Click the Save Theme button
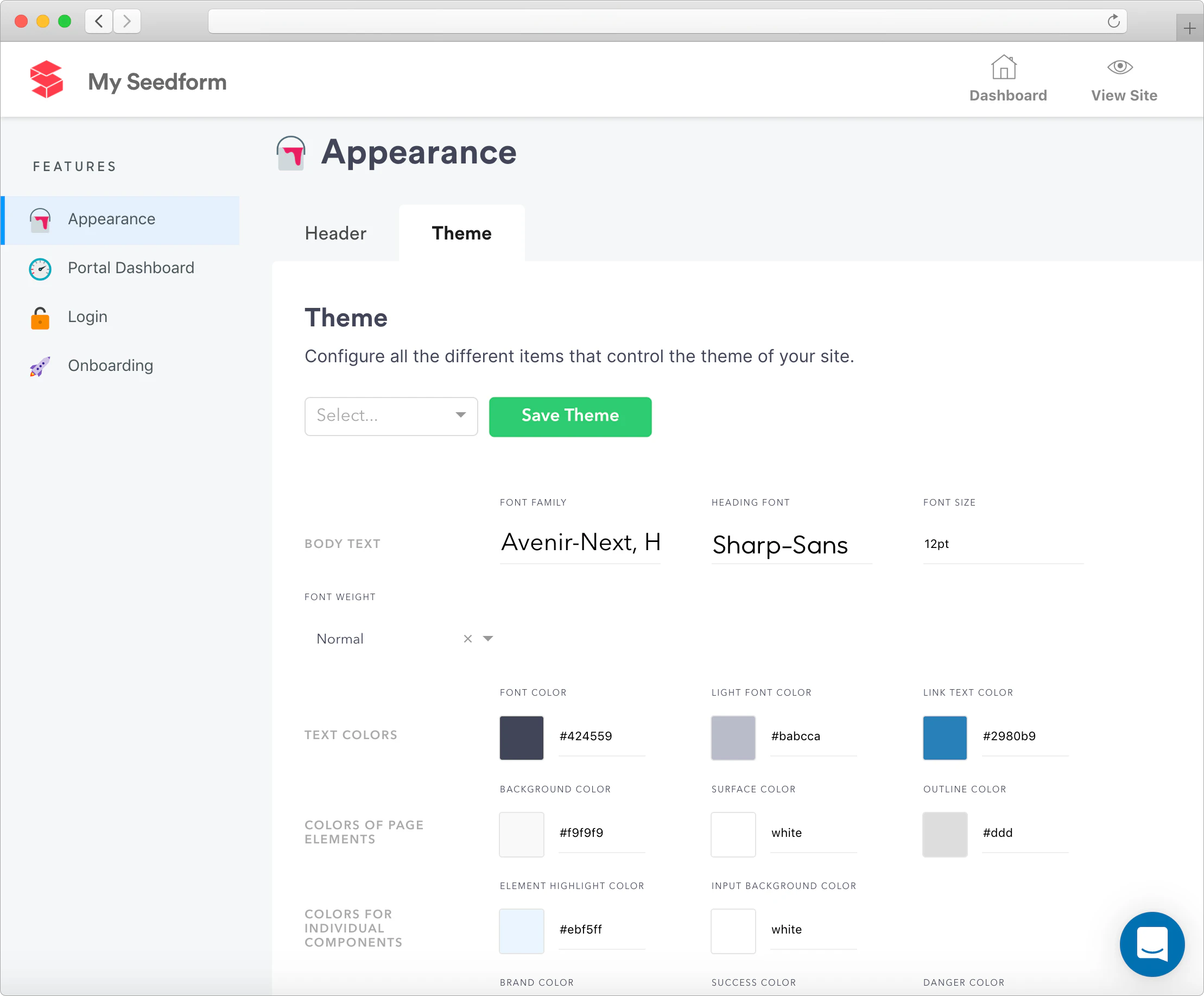The width and height of the screenshot is (1204, 996). coord(570,417)
